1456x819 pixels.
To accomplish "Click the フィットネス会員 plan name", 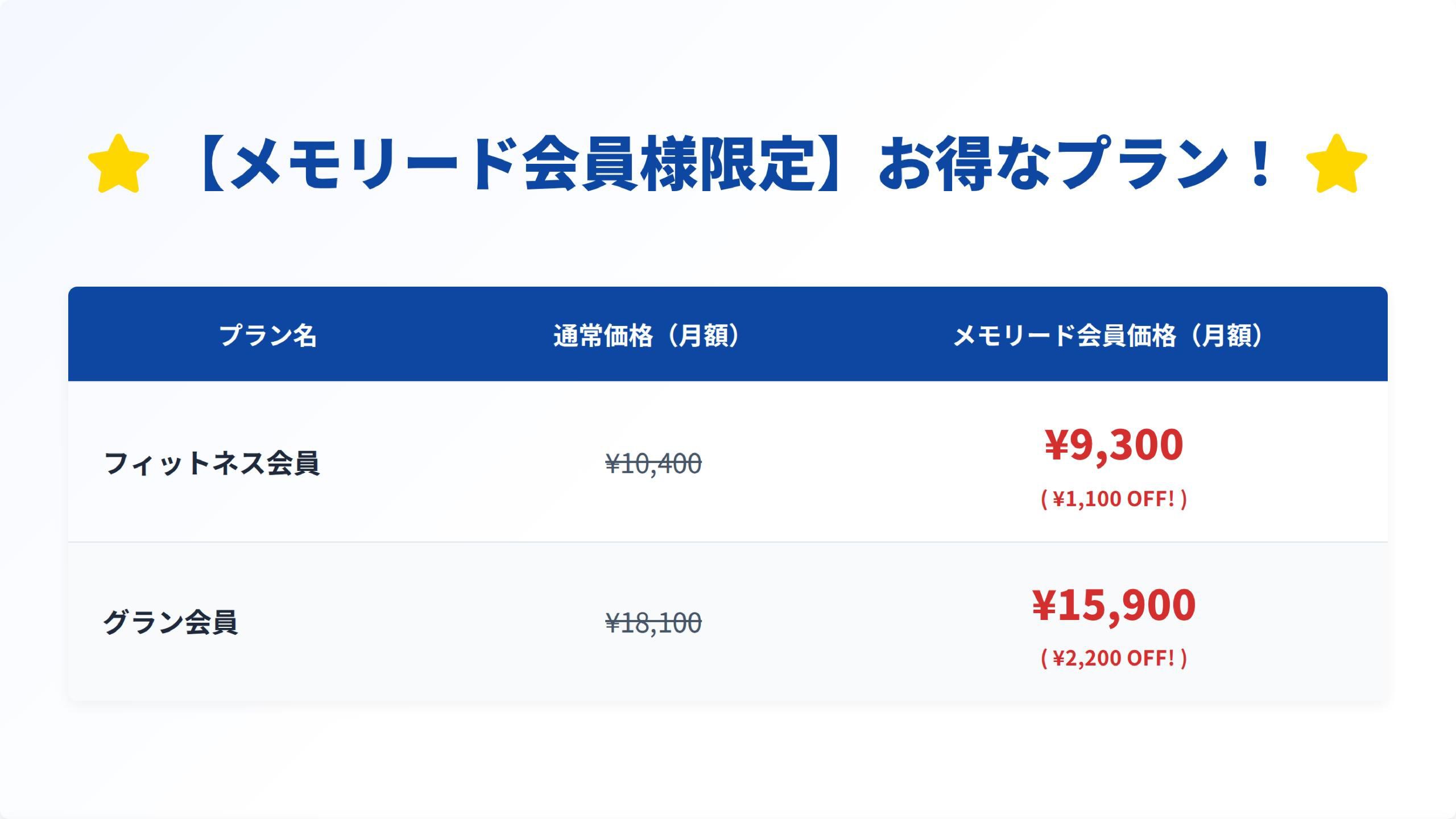I will (212, 462).
